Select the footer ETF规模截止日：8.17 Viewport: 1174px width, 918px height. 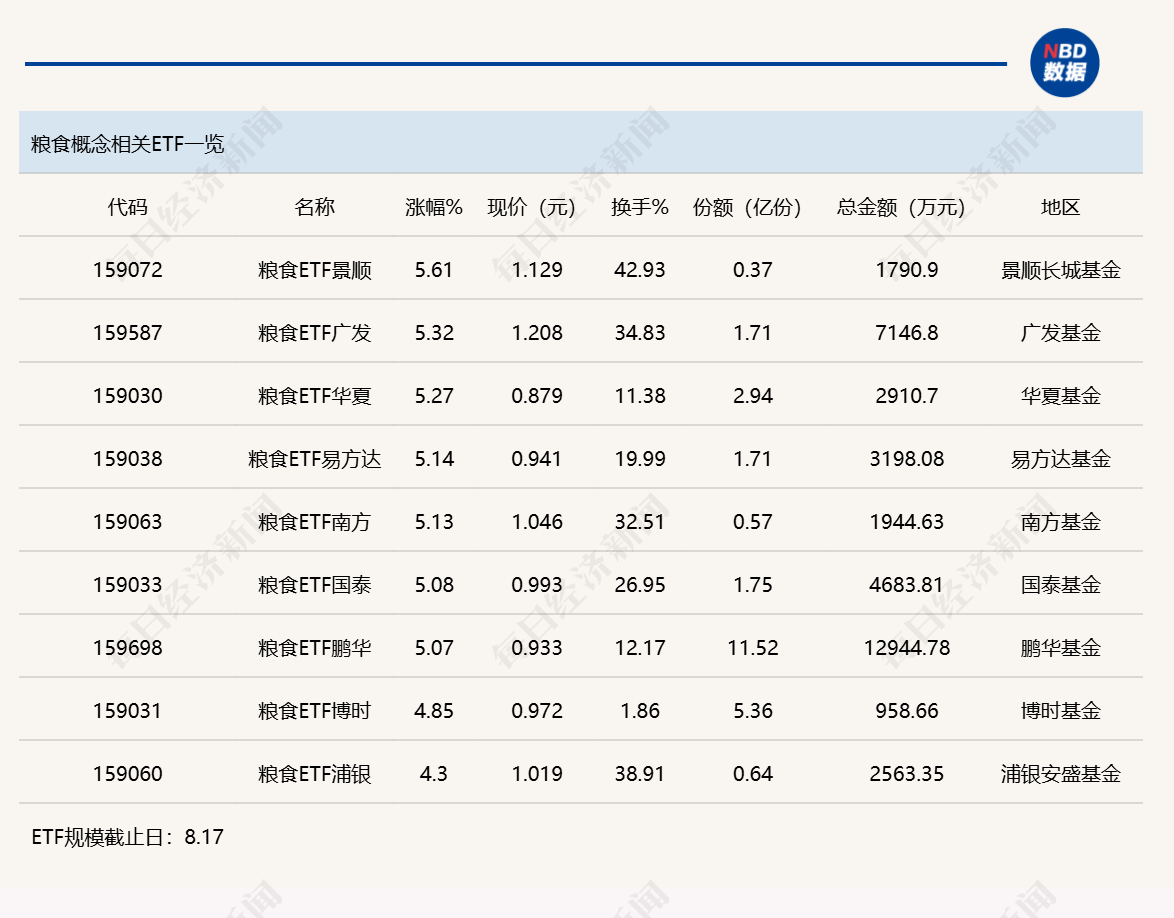point(127,836)
